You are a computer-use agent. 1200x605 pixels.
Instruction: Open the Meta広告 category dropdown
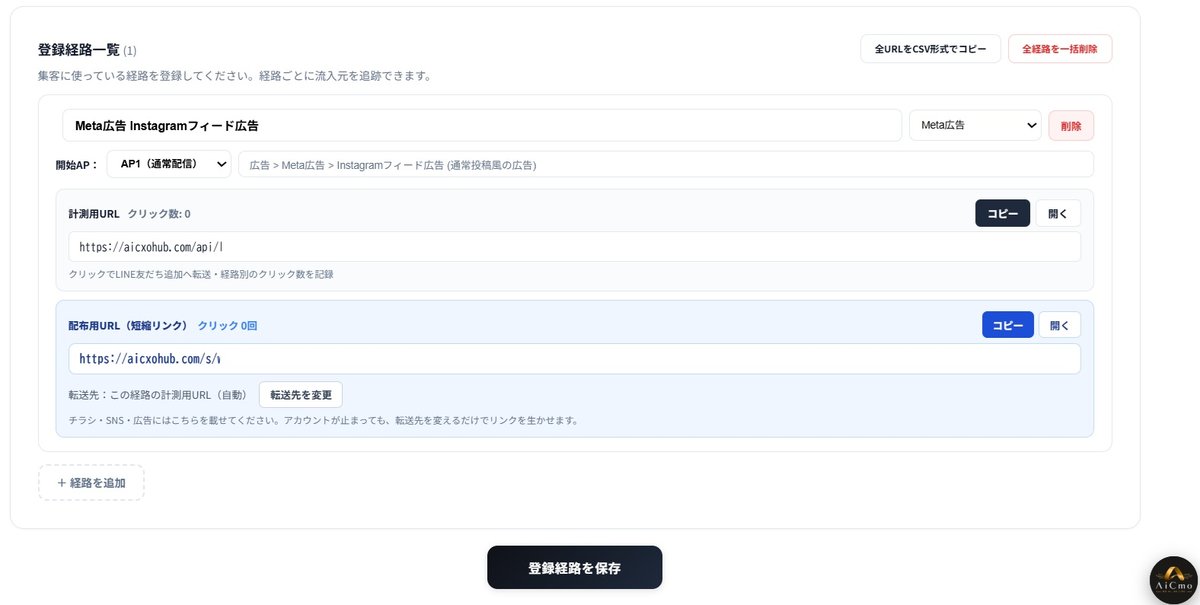pos(975,126)
